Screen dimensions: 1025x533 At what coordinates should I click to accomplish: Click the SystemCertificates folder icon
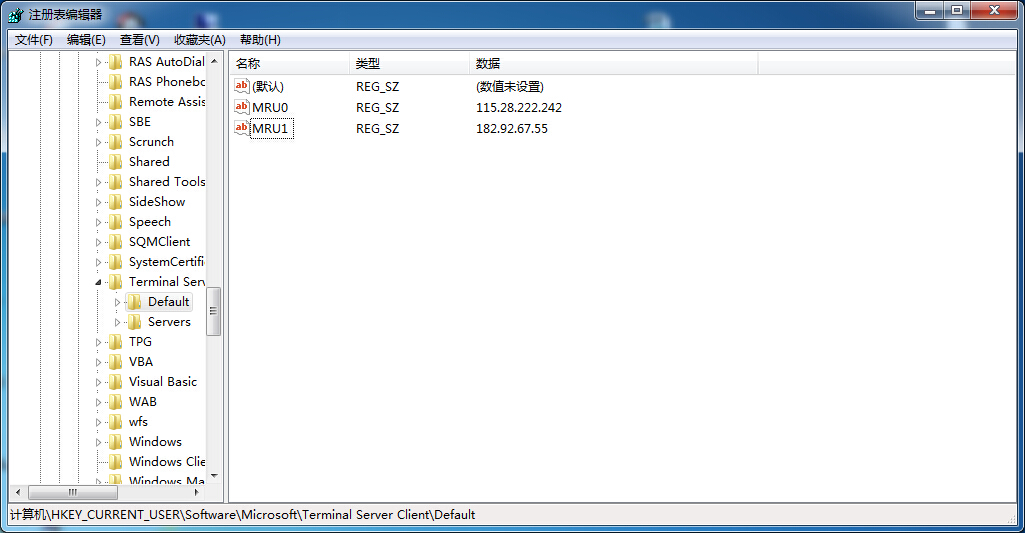116,262
